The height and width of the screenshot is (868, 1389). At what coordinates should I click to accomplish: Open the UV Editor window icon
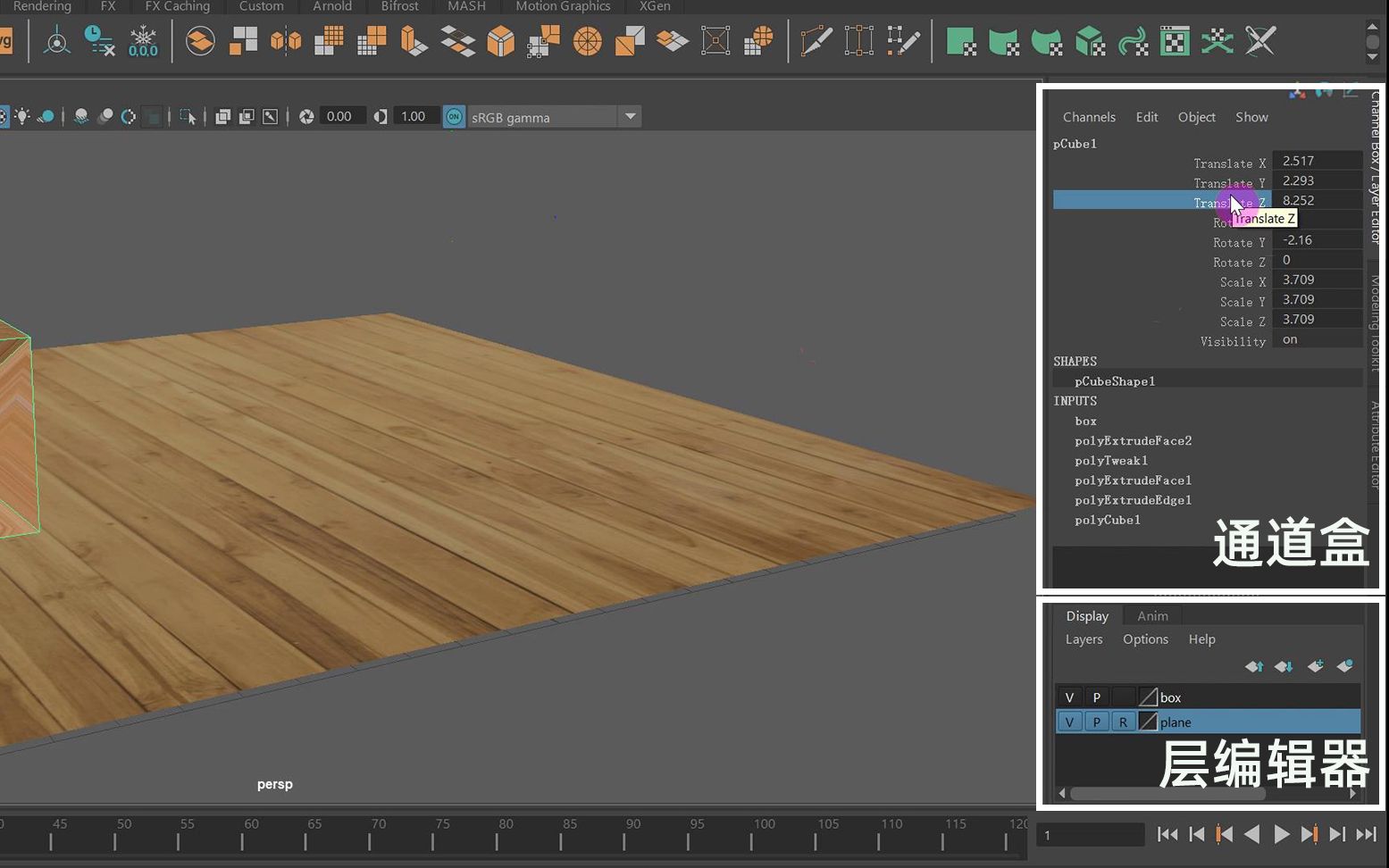pos(1175,41)
